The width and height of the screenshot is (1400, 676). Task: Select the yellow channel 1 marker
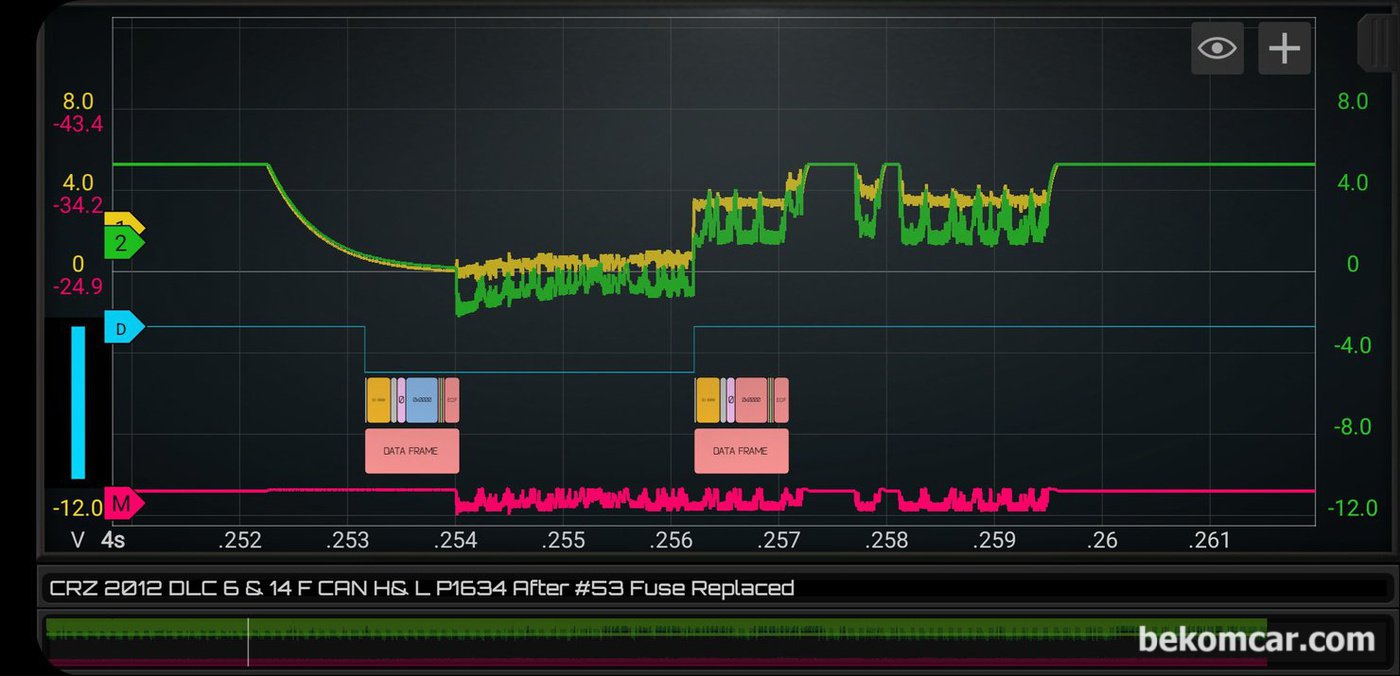(123, 221)
